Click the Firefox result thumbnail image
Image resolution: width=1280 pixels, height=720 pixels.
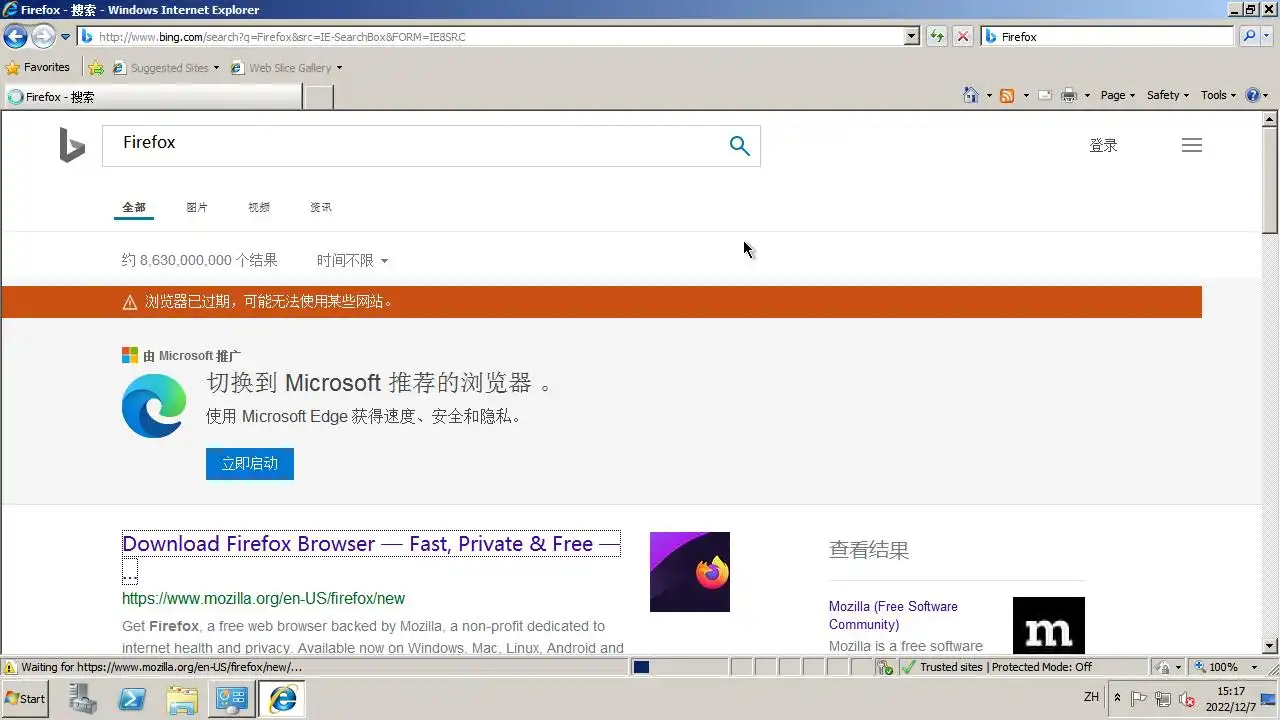690,572
